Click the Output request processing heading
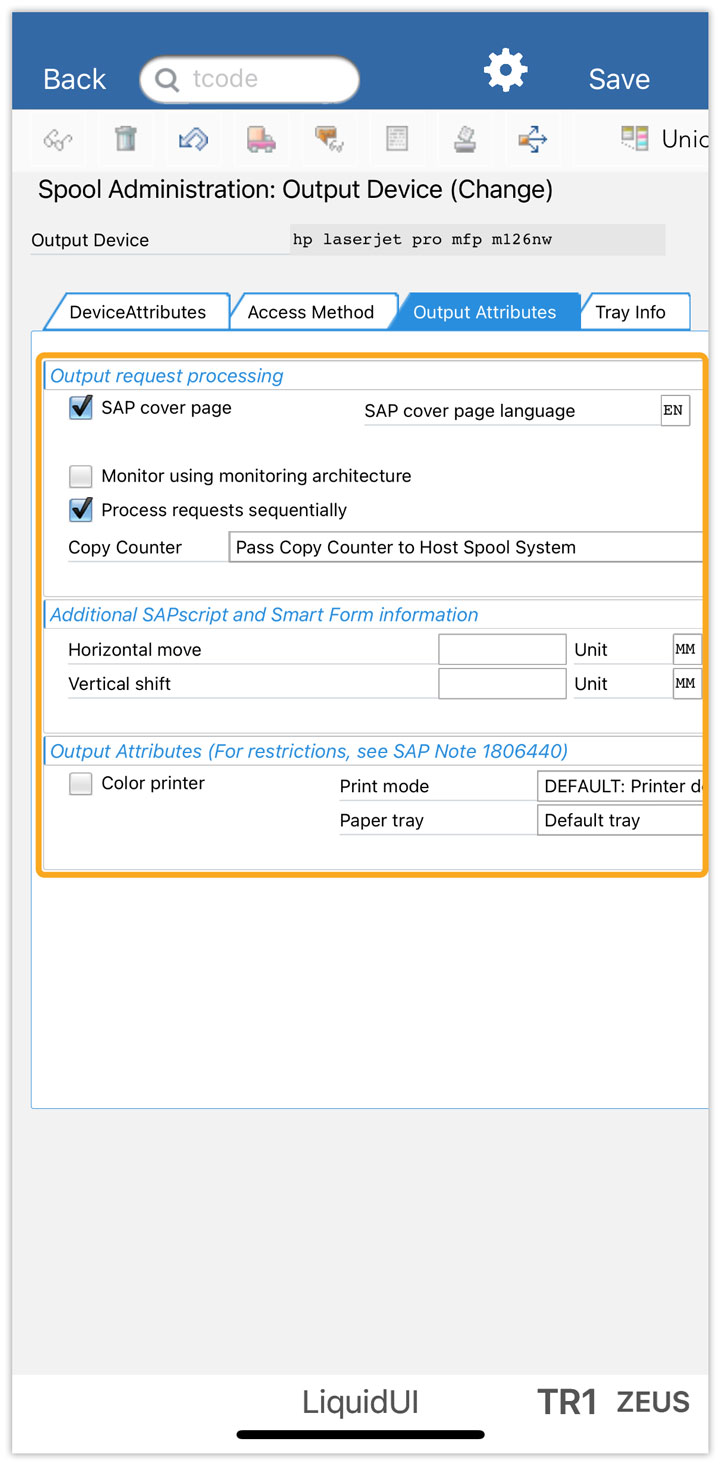Screen dimensions: 720x1465 (167, 376)
